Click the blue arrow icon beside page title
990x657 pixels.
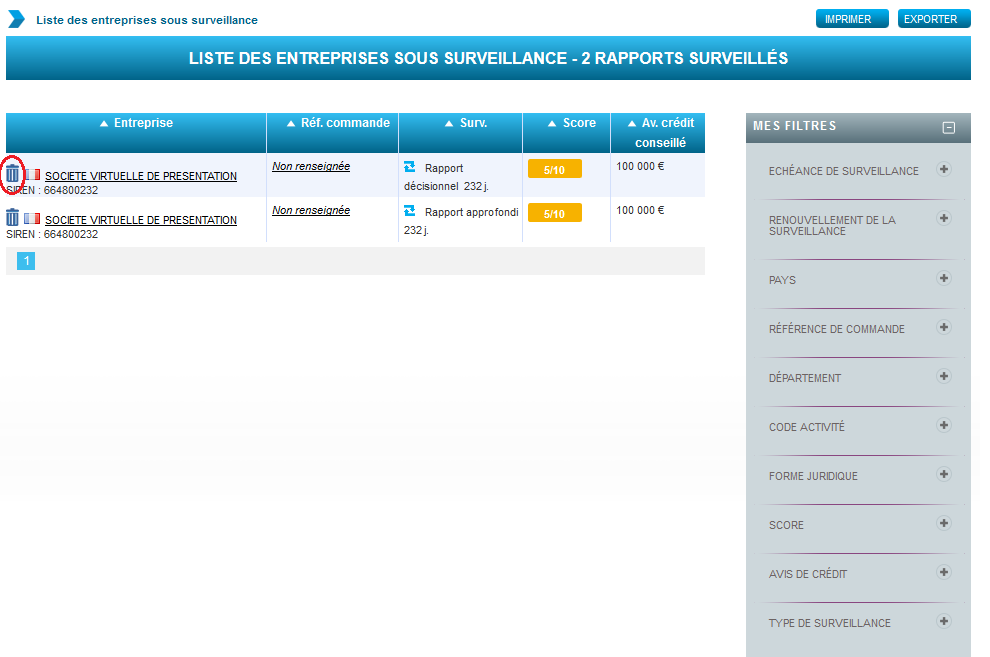(x=16, y=19)
